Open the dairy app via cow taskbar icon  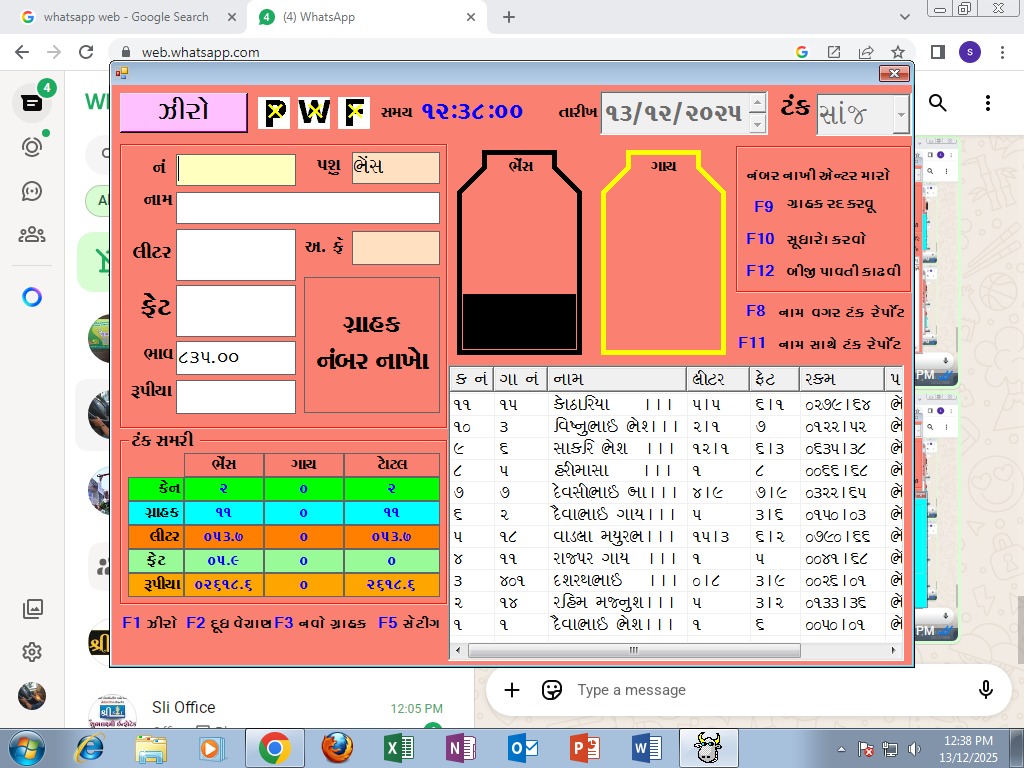click(708, 747)
